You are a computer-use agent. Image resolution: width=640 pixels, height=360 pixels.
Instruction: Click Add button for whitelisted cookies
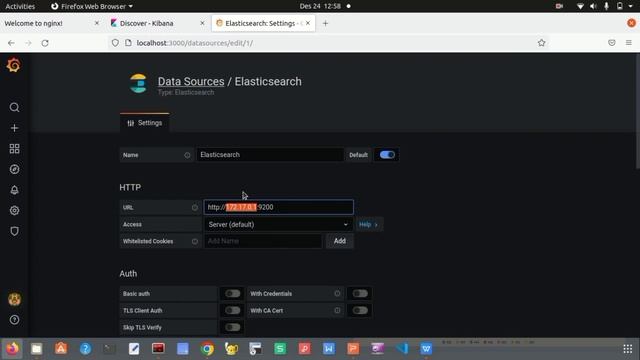[340, 241]
